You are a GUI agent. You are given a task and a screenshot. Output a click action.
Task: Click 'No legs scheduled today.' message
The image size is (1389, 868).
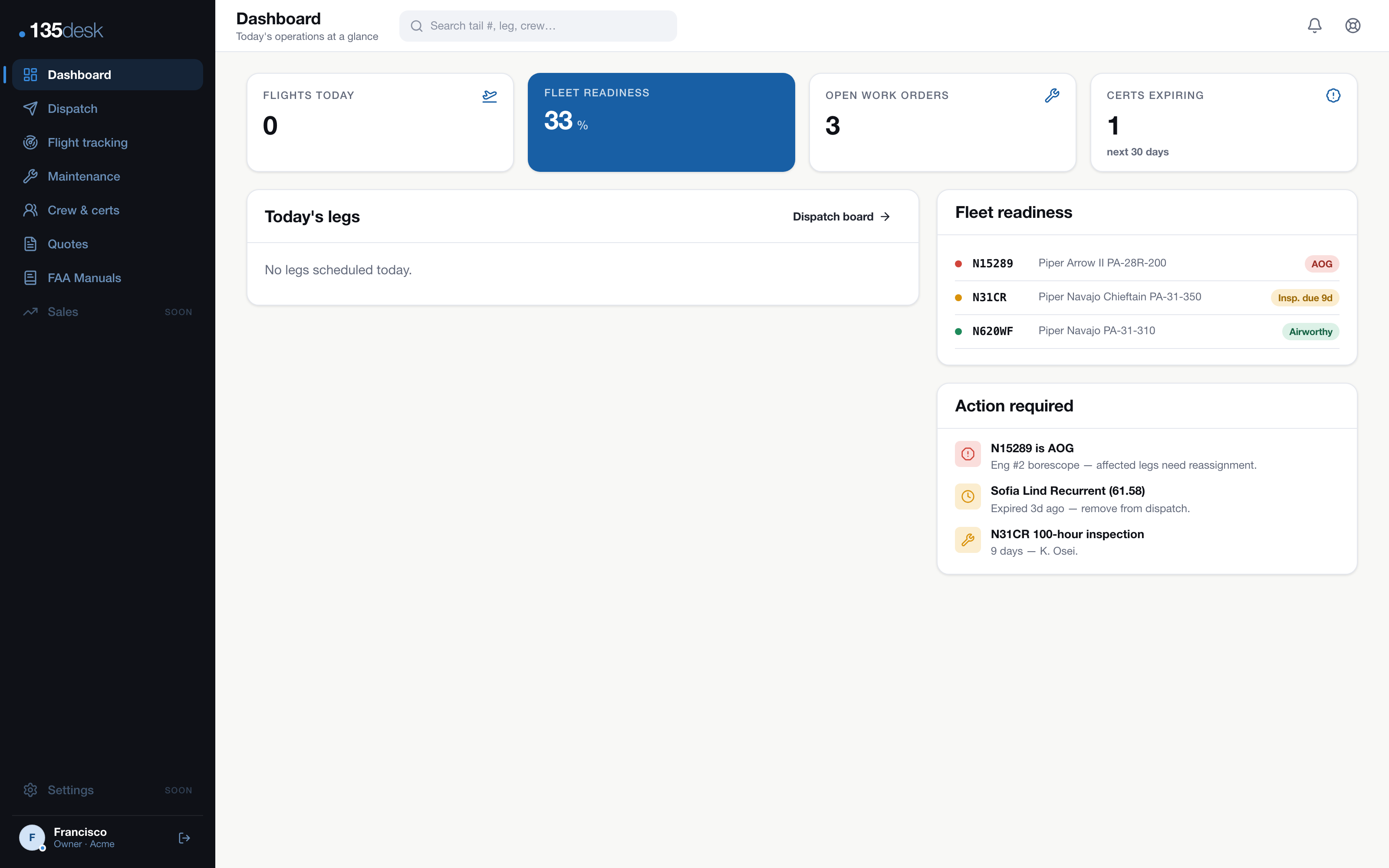tap(338, 270)
